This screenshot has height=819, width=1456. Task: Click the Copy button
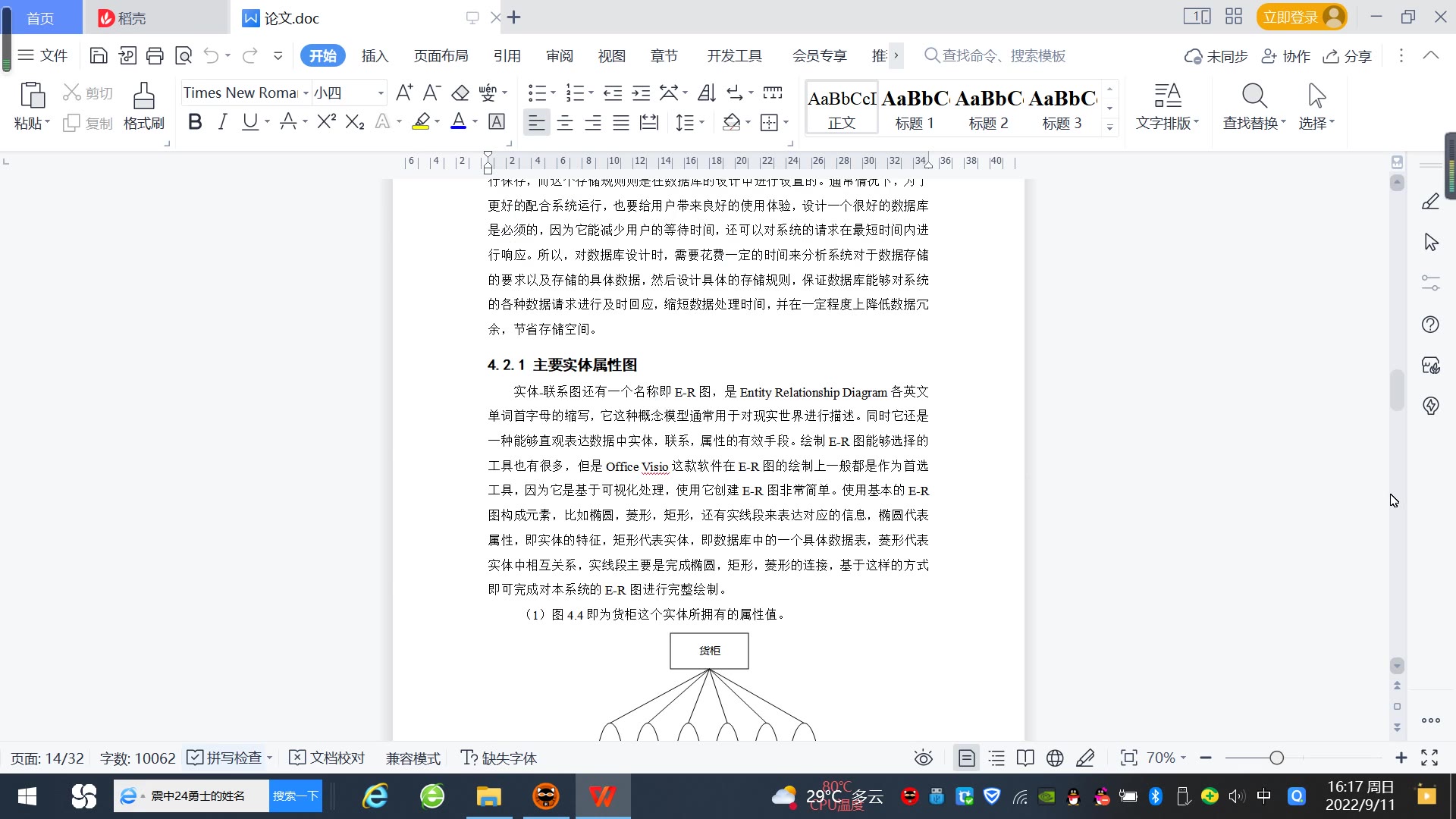pyautogui.click(x=88, y=123)
